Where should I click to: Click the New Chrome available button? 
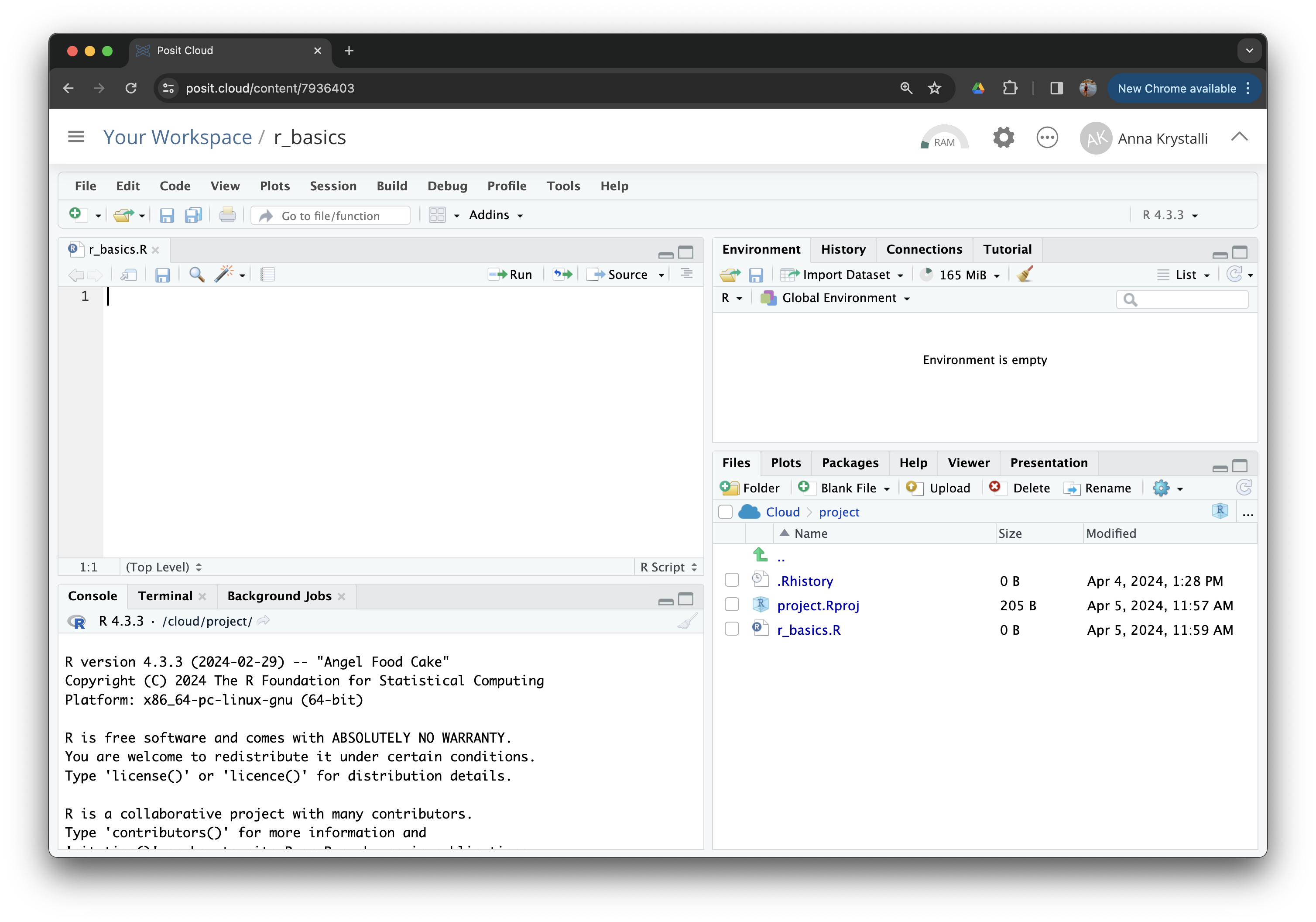click(1184, 88)
